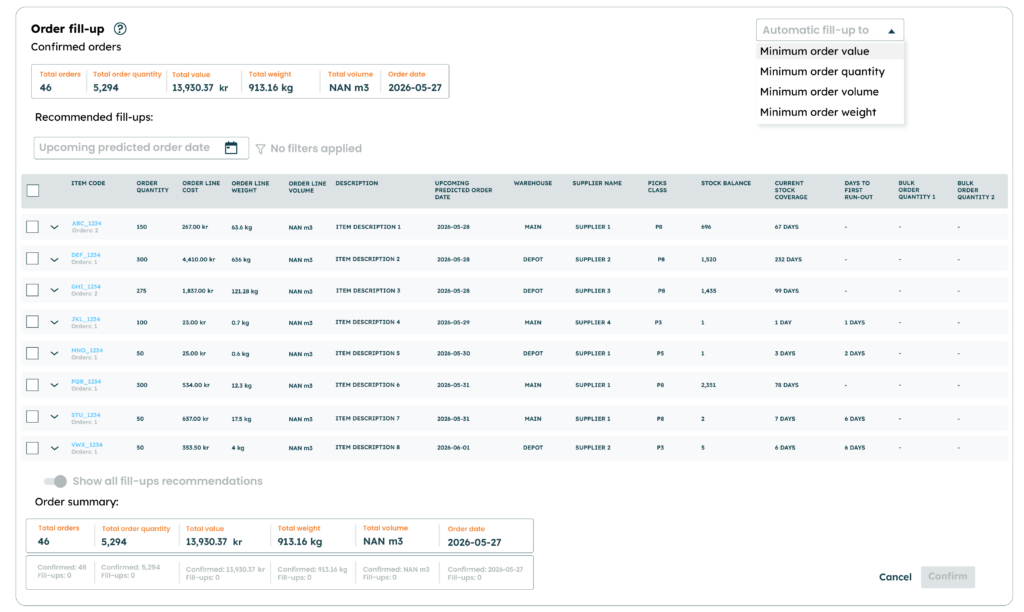
Task: Click the No filters applied label
Action: coord(315,149)
